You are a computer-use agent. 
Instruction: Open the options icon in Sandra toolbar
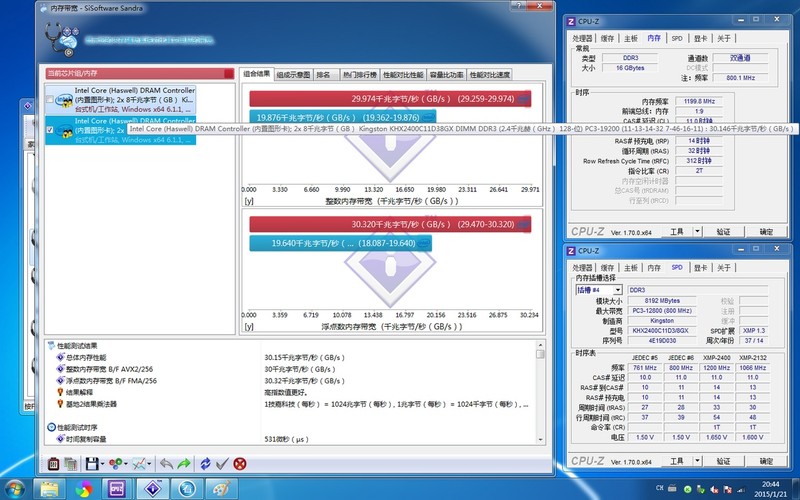click(x=53, y=464)
